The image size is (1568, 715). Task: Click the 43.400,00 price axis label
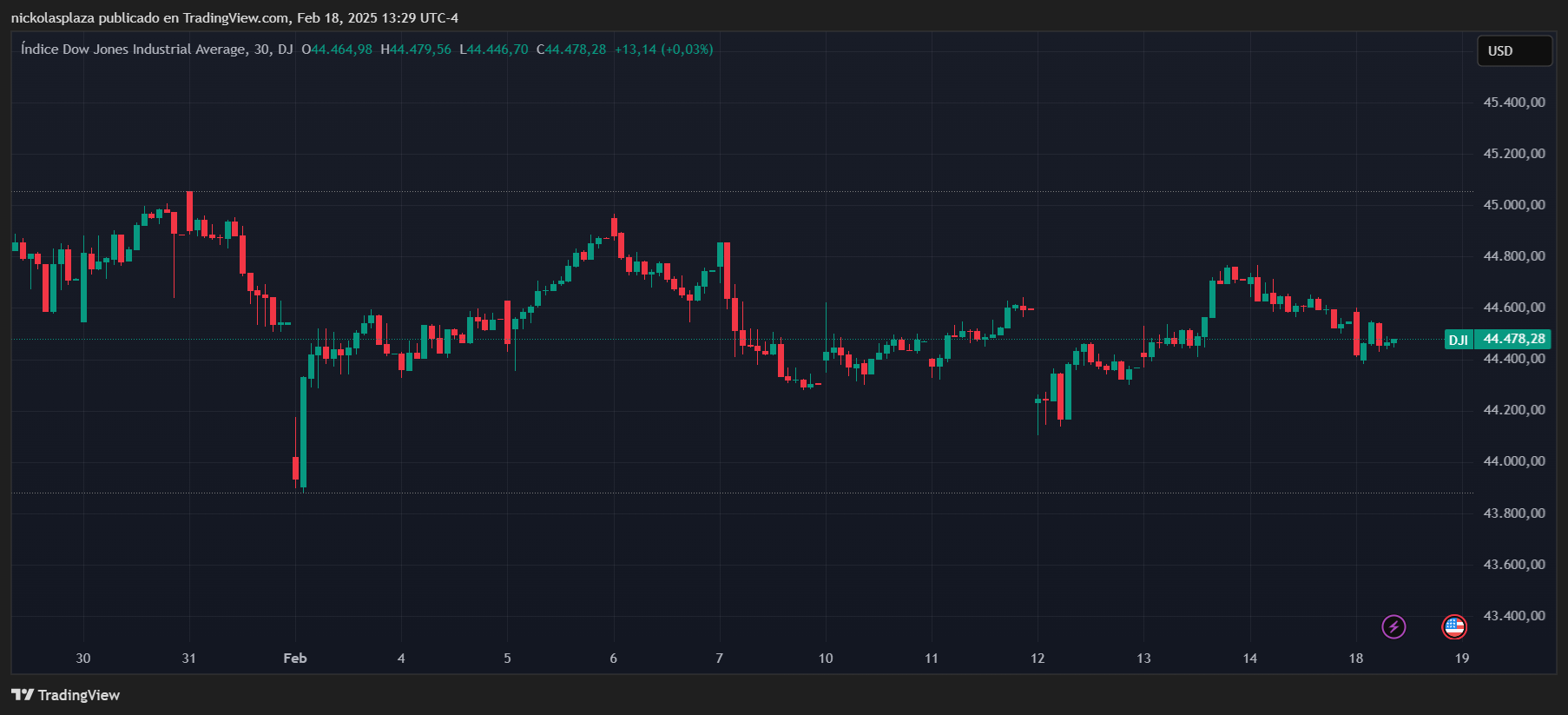pos(1514,616)
